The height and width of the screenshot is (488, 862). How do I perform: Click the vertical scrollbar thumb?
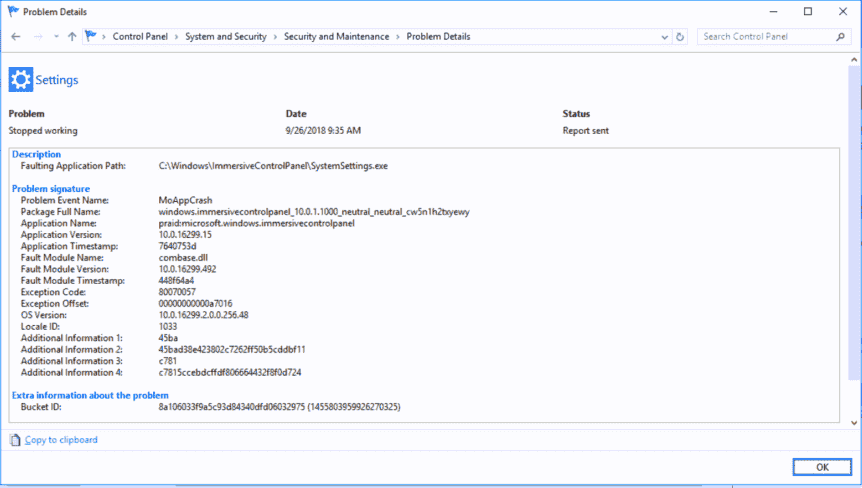coord(854,223)
